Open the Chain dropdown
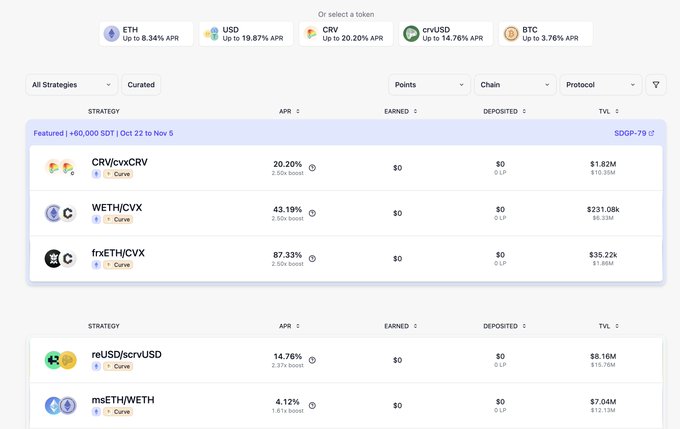The height and width of the screenshot is (429, 680). click(515, 85)
